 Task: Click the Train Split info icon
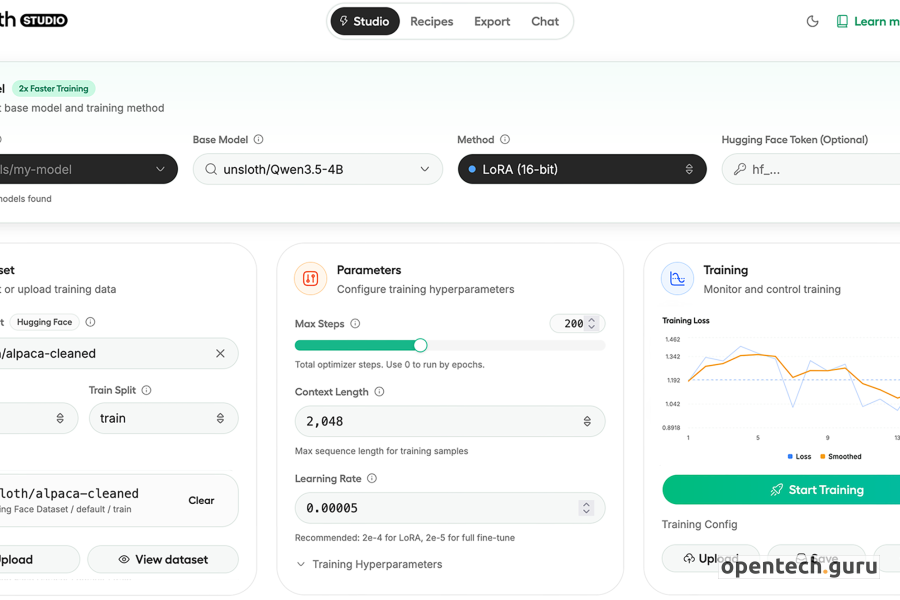click(x=147, y=390)
